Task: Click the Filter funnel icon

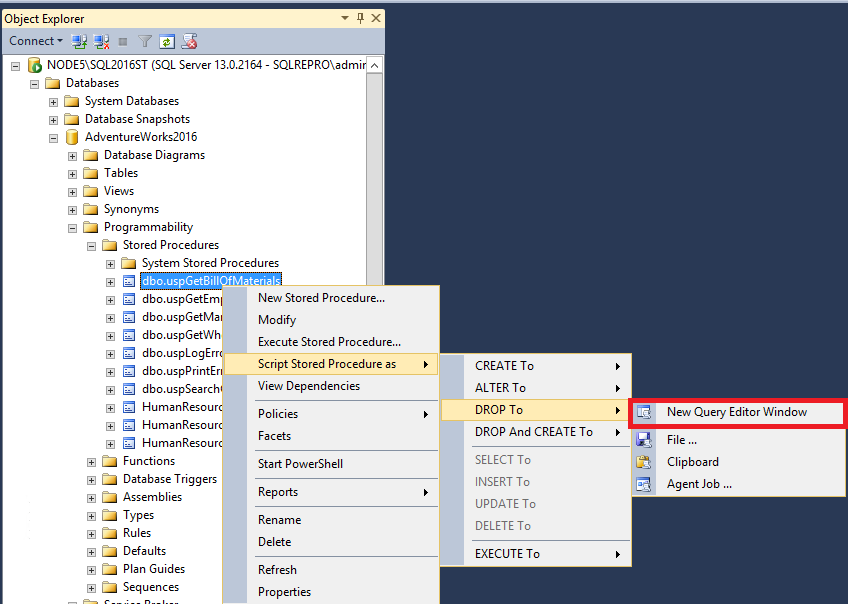Action: click(x=144, y=41)
